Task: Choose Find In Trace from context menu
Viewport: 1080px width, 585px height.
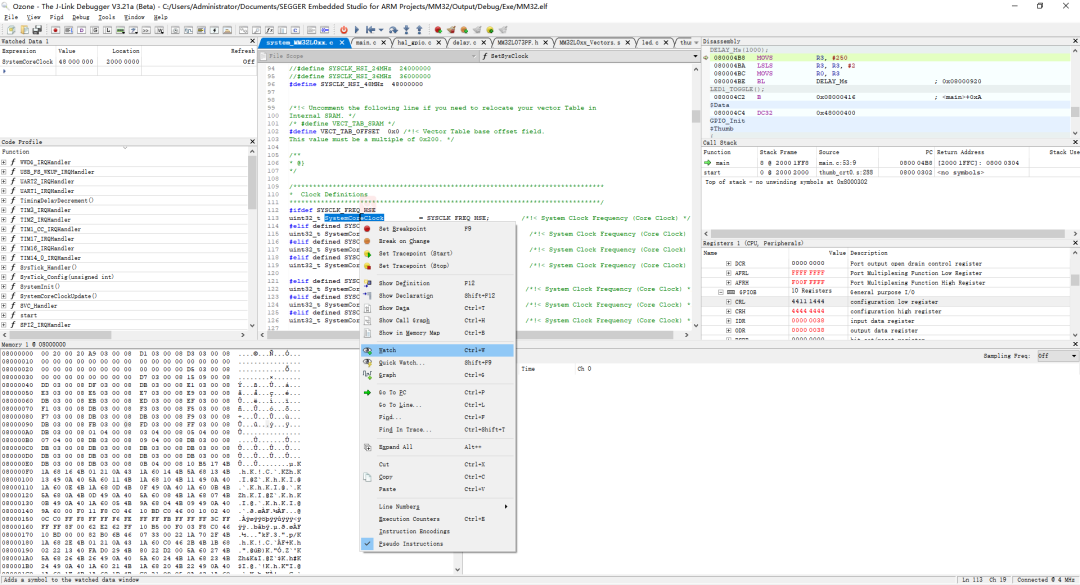Action: [x=438, y=429]
